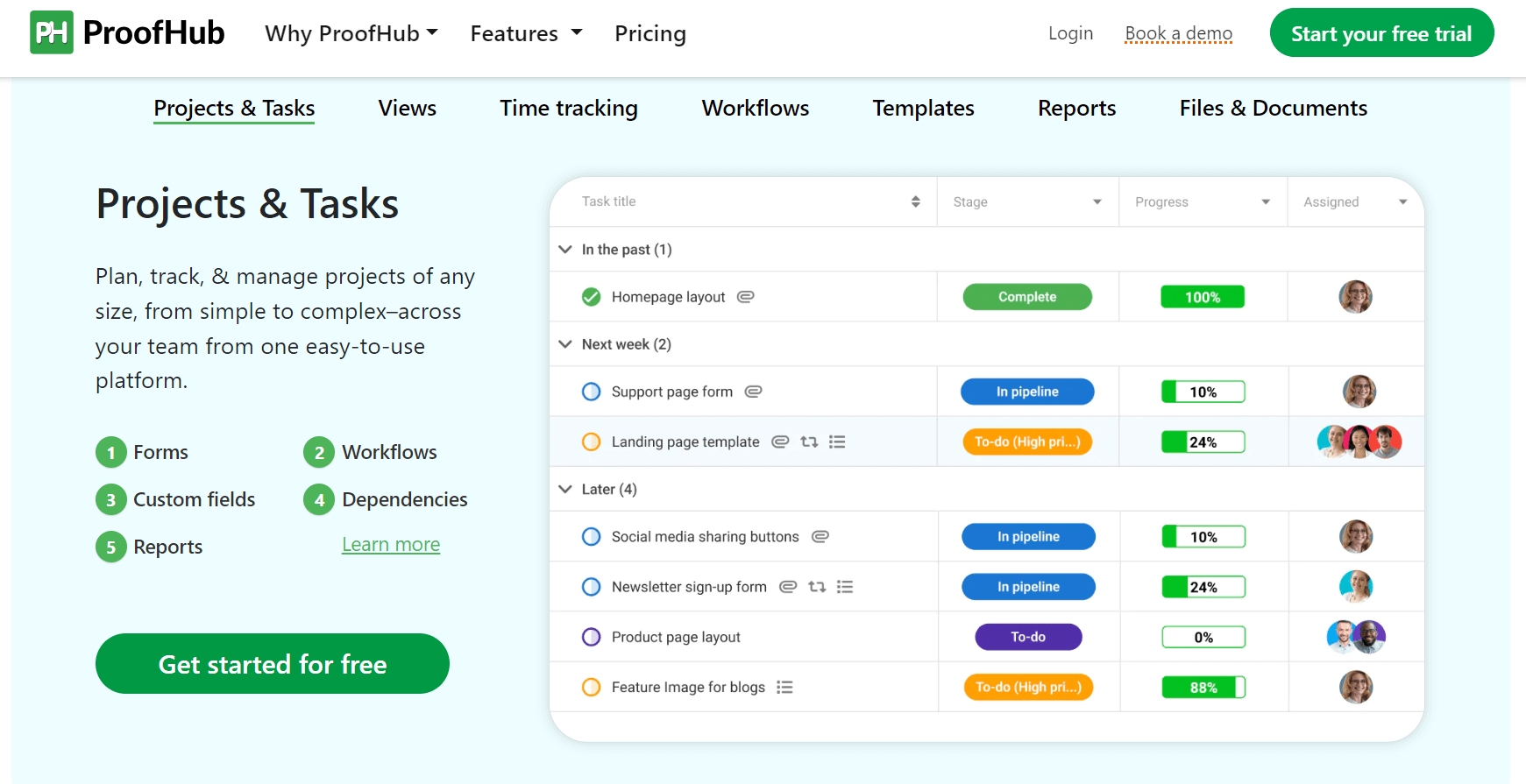Follow the Learn more link
The width and height of the screenshot is (1526, 784).
tap(391, 545)
